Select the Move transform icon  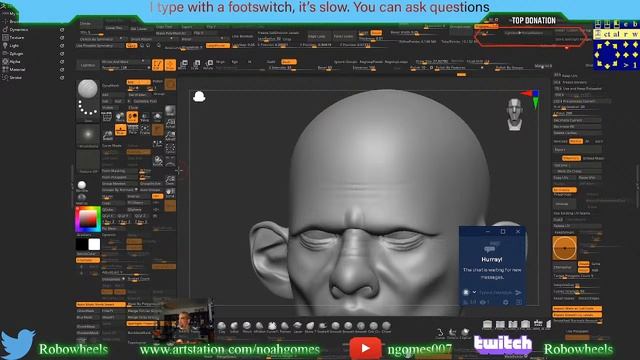(x=183, y=64)
